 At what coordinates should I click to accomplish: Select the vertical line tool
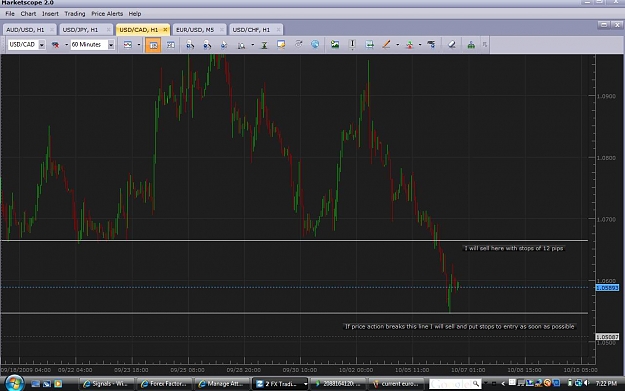coord(352,45)
